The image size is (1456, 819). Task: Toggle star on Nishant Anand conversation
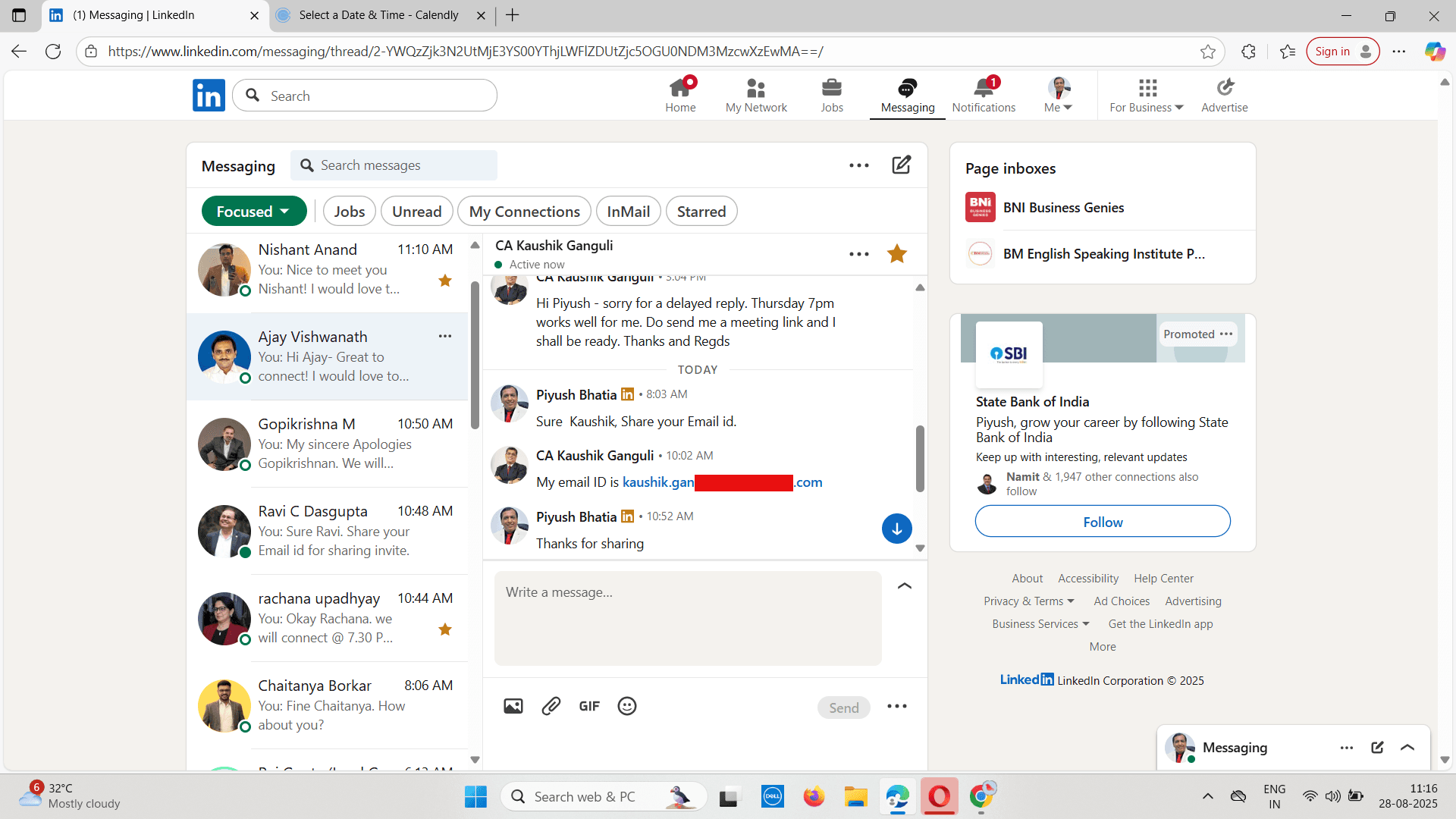445,281
